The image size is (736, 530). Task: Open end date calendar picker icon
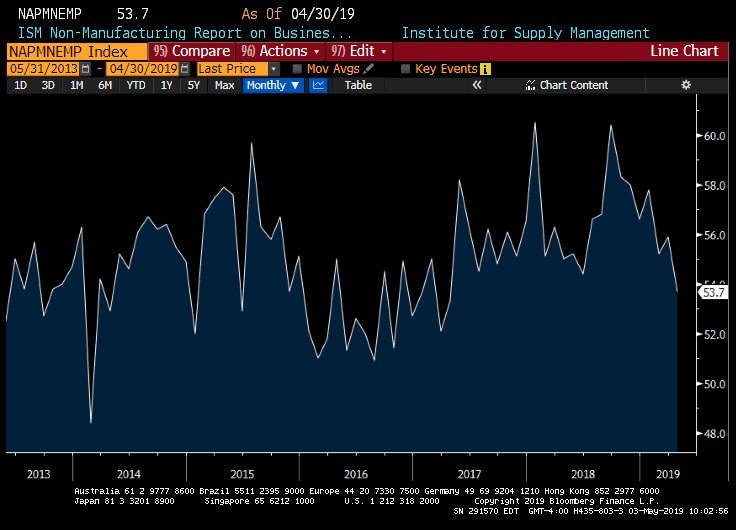pyautogui.click(x=185, y=69)
